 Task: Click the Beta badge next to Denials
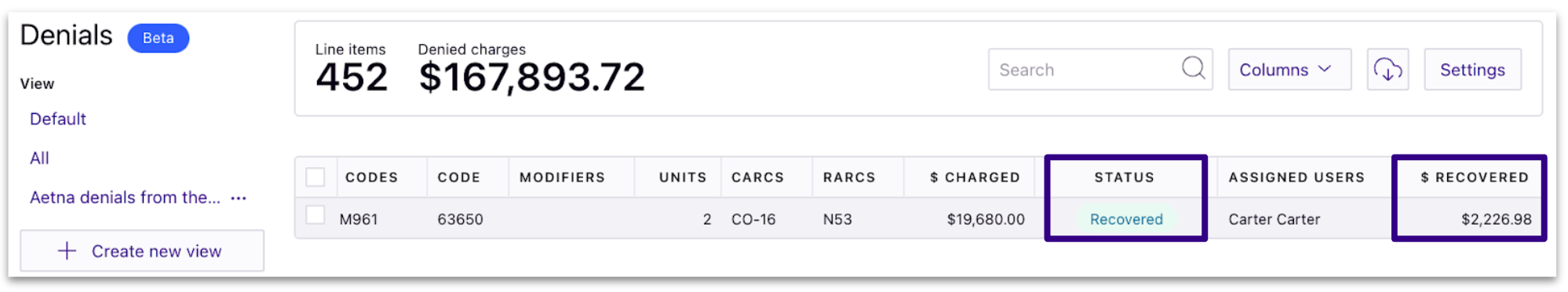tap(158, 38)
